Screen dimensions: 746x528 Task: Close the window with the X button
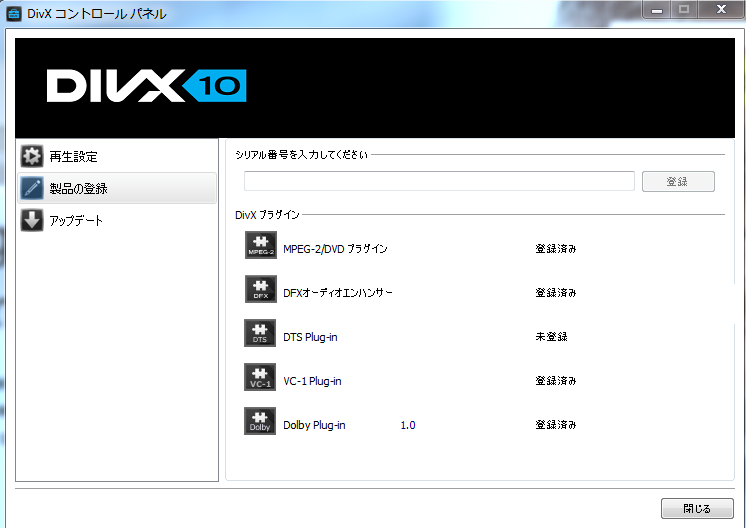(721, 10)
